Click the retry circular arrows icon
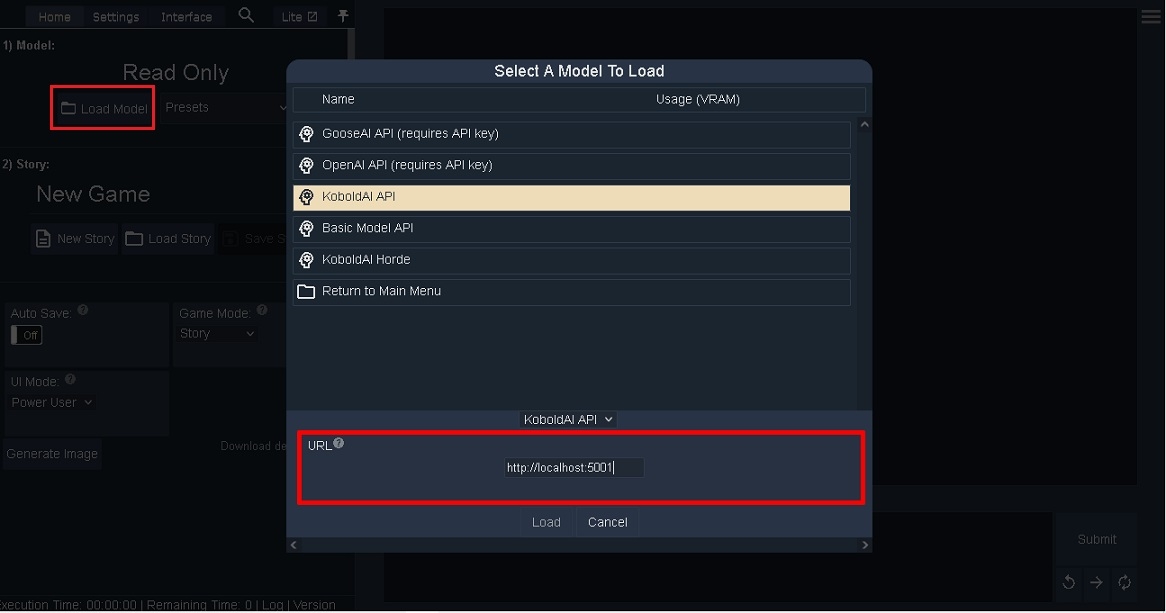Image resolution: width=1166 pixels, height=613 pixels. point(1124,582)
